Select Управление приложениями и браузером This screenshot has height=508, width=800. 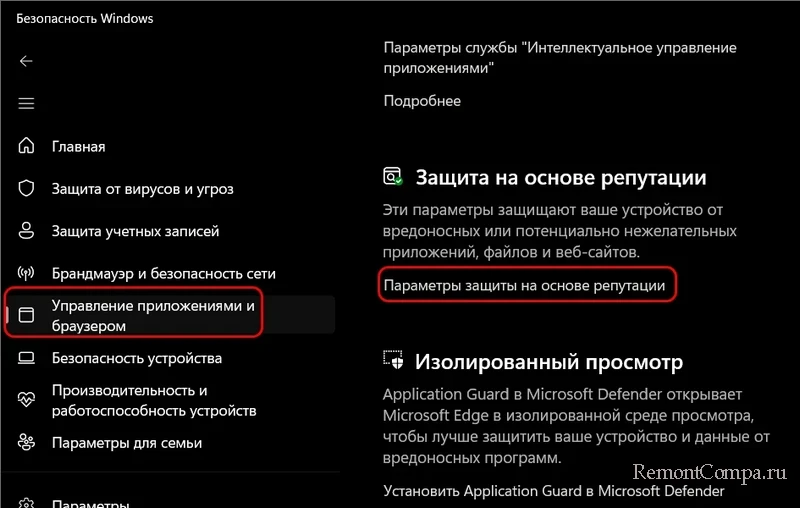point(153,316)
